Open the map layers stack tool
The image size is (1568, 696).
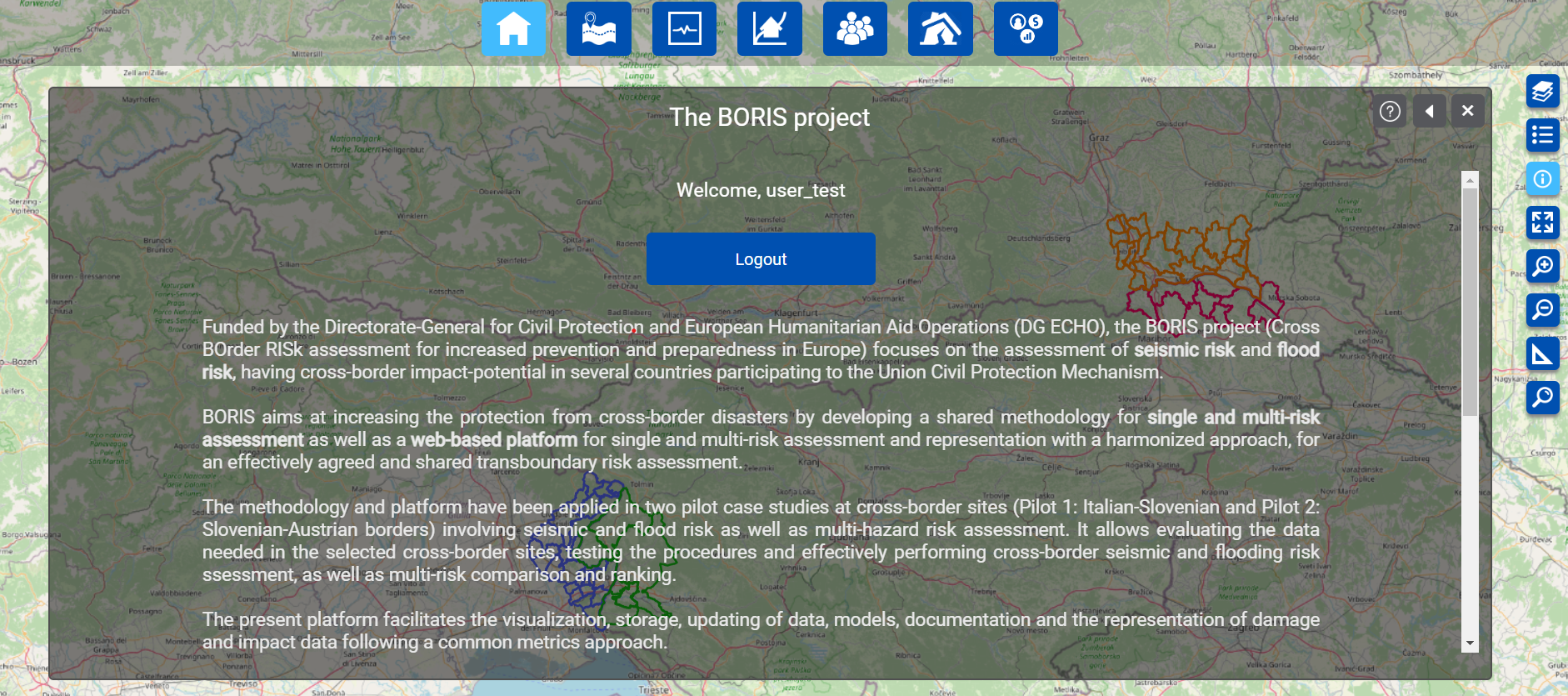coord(1542,91)
